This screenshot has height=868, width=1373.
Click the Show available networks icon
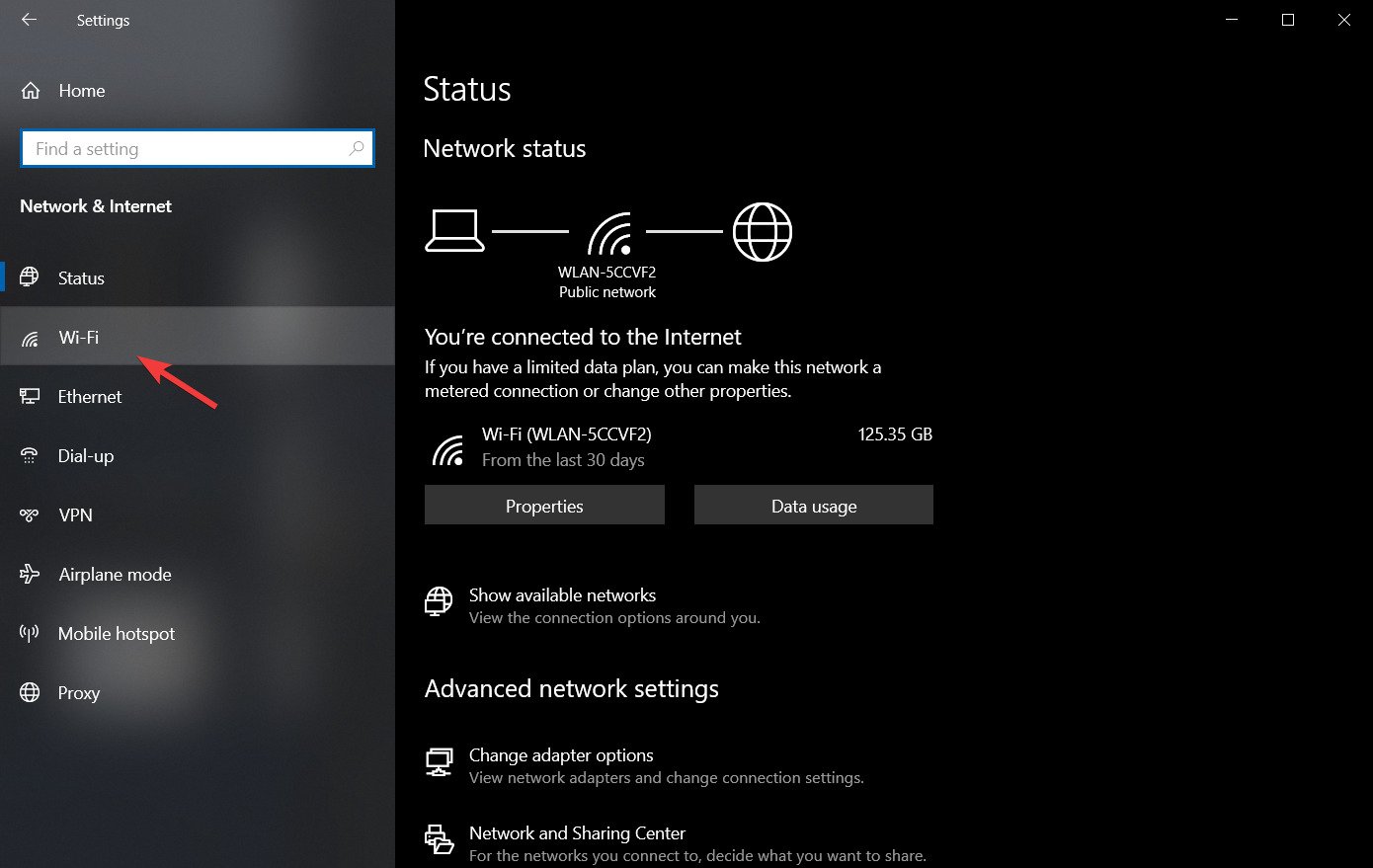point(439,601)
